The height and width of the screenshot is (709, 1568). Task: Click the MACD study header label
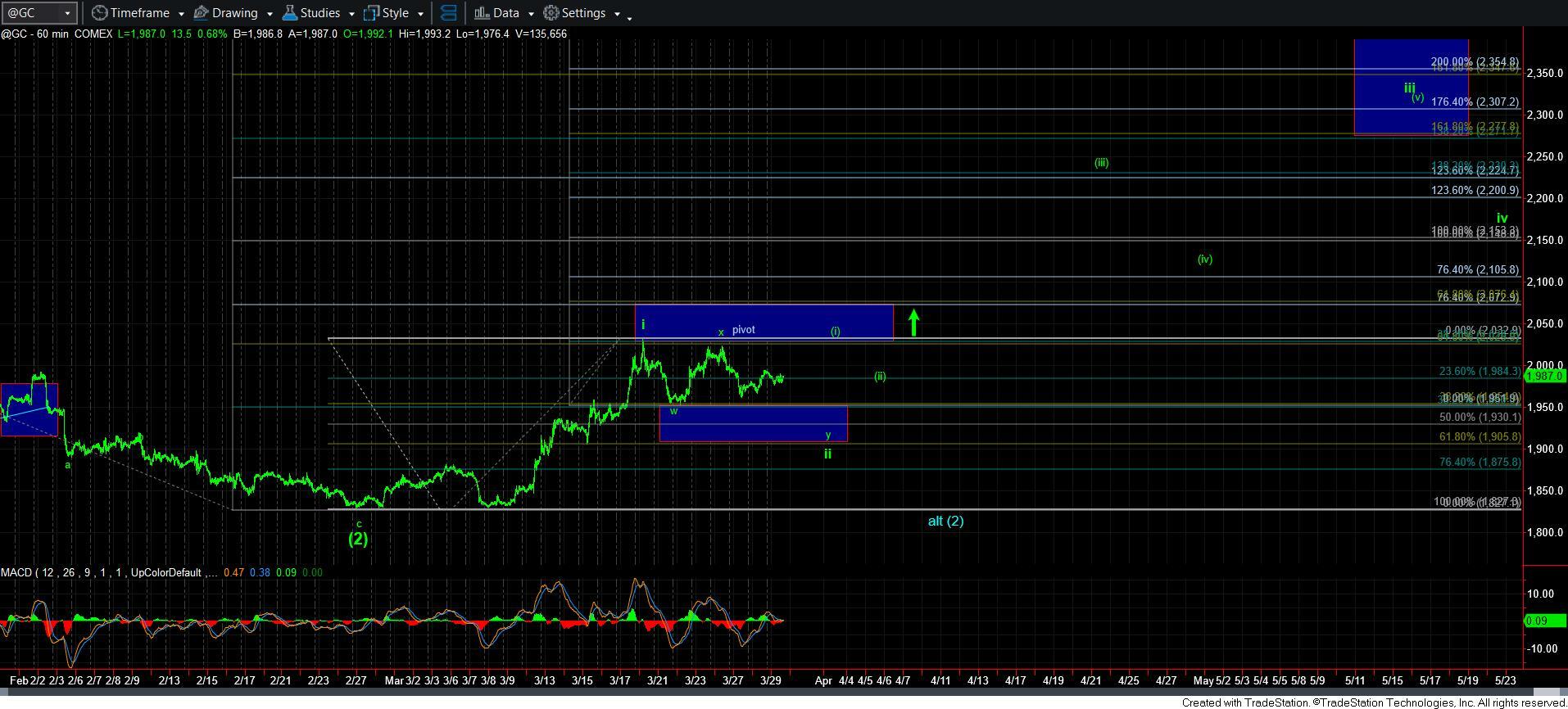109,572
